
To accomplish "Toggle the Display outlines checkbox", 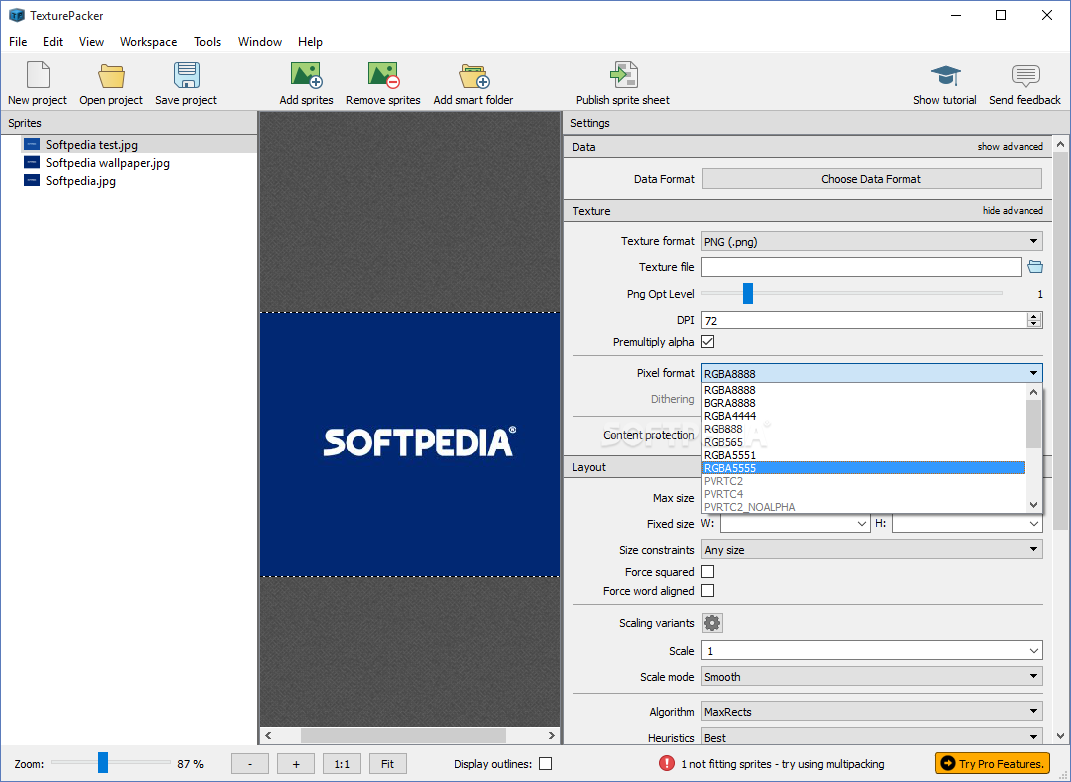I will pyautogui.click(x=545, y=764).
